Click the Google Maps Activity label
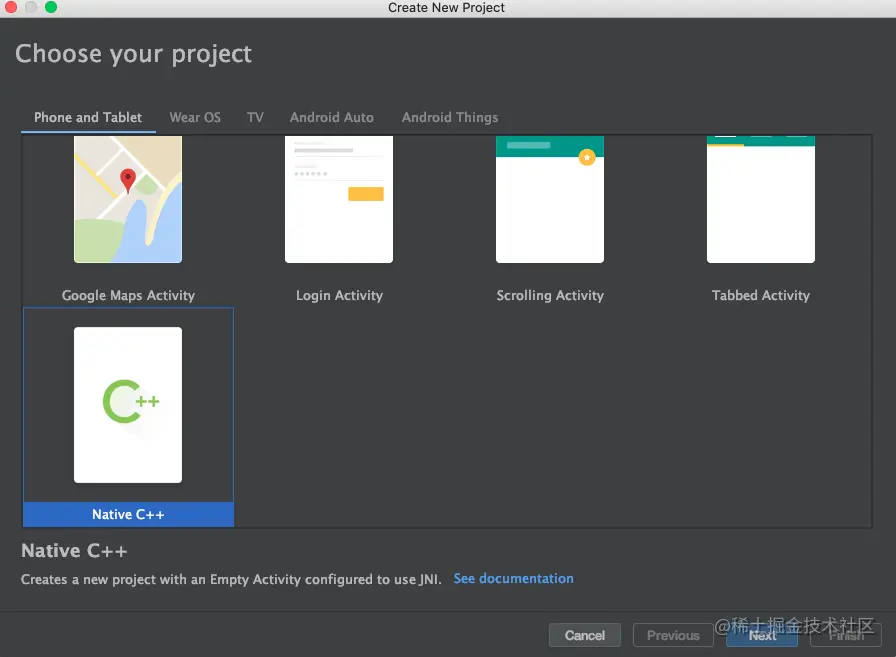This screenshot has width=896, height=657. coord(128,295)
